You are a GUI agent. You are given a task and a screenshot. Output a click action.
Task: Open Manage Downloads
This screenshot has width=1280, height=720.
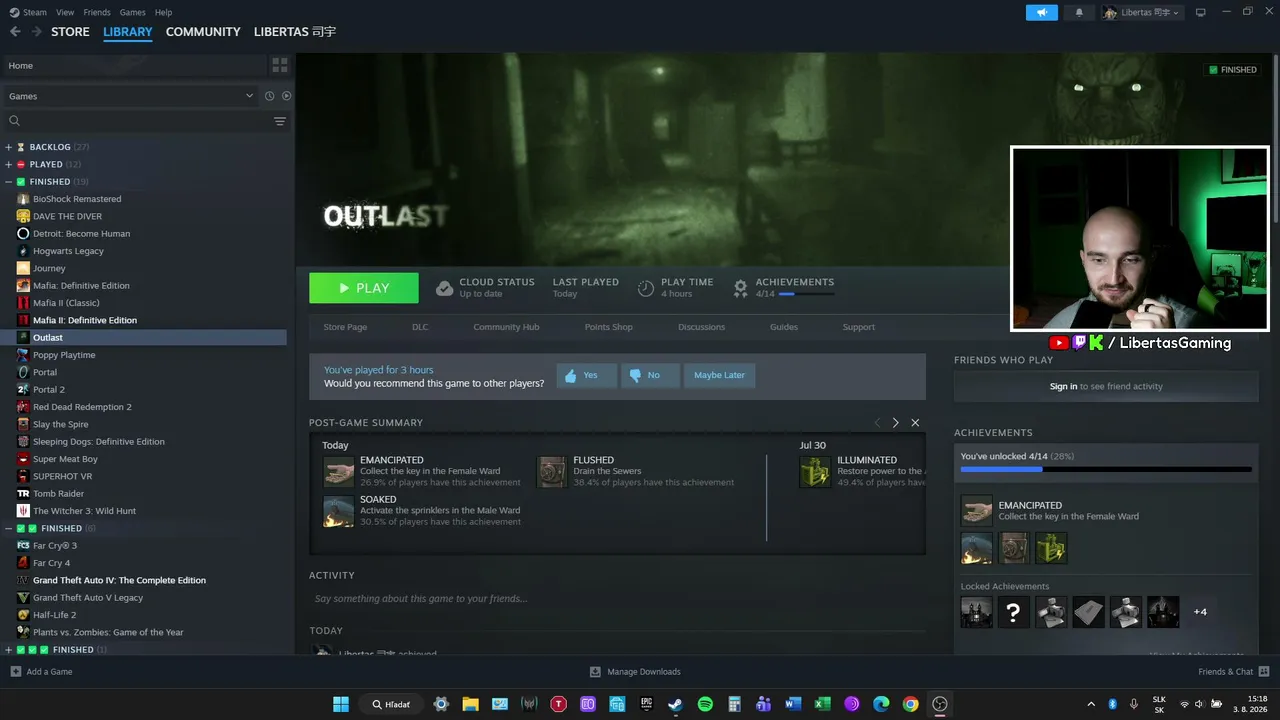tap(635, 671)
